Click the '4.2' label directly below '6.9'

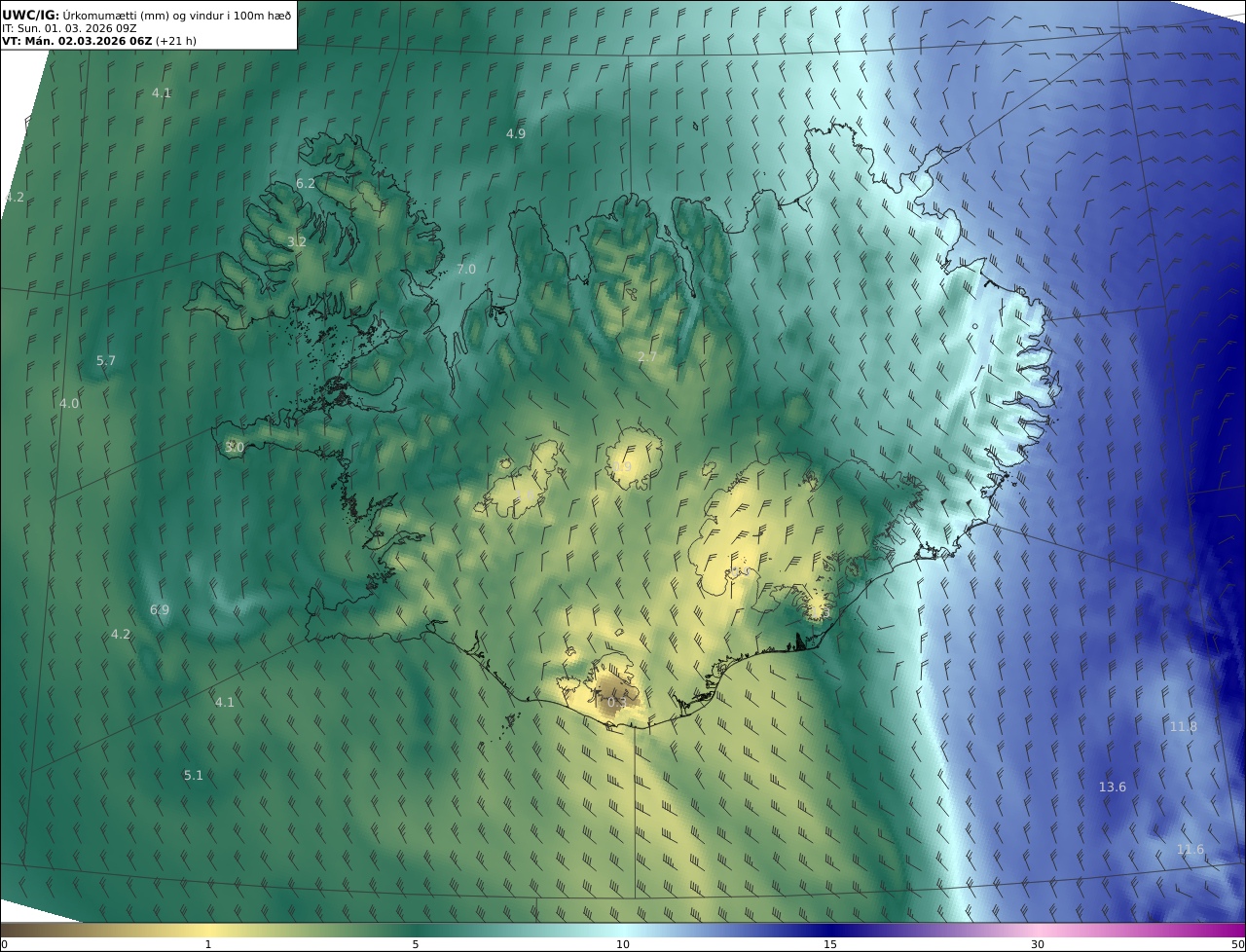click(x=121, y=634)
